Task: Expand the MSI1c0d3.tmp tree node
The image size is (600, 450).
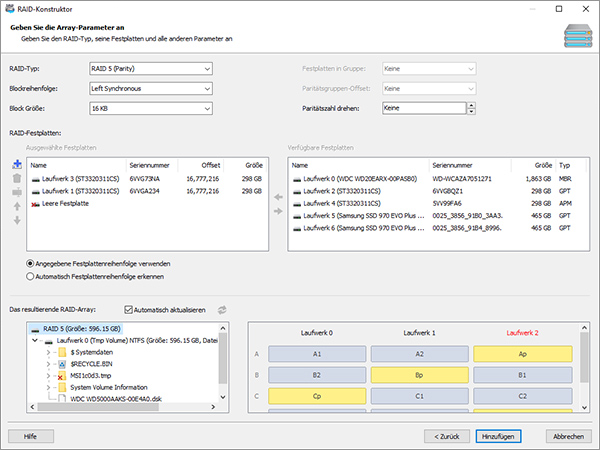Action: (x=48, y=376)
